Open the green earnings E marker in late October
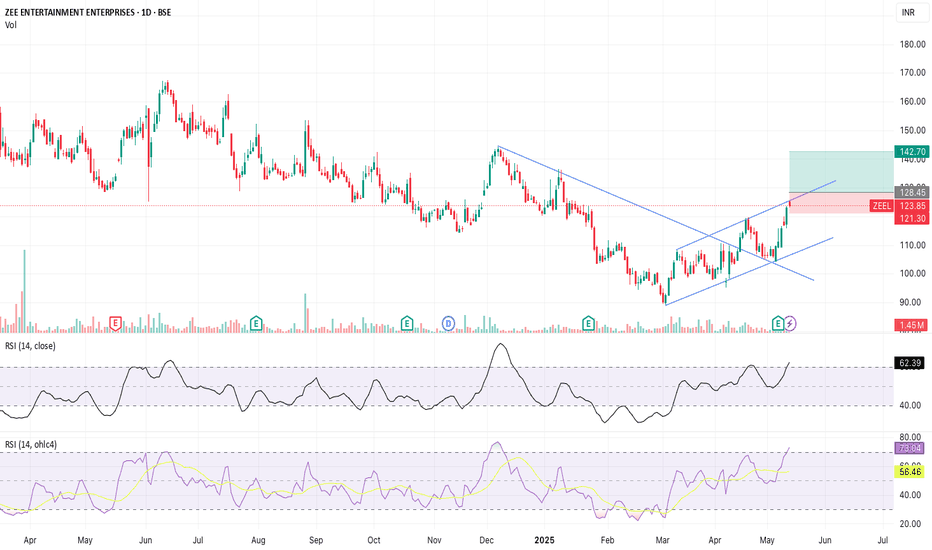 [407, 323]
